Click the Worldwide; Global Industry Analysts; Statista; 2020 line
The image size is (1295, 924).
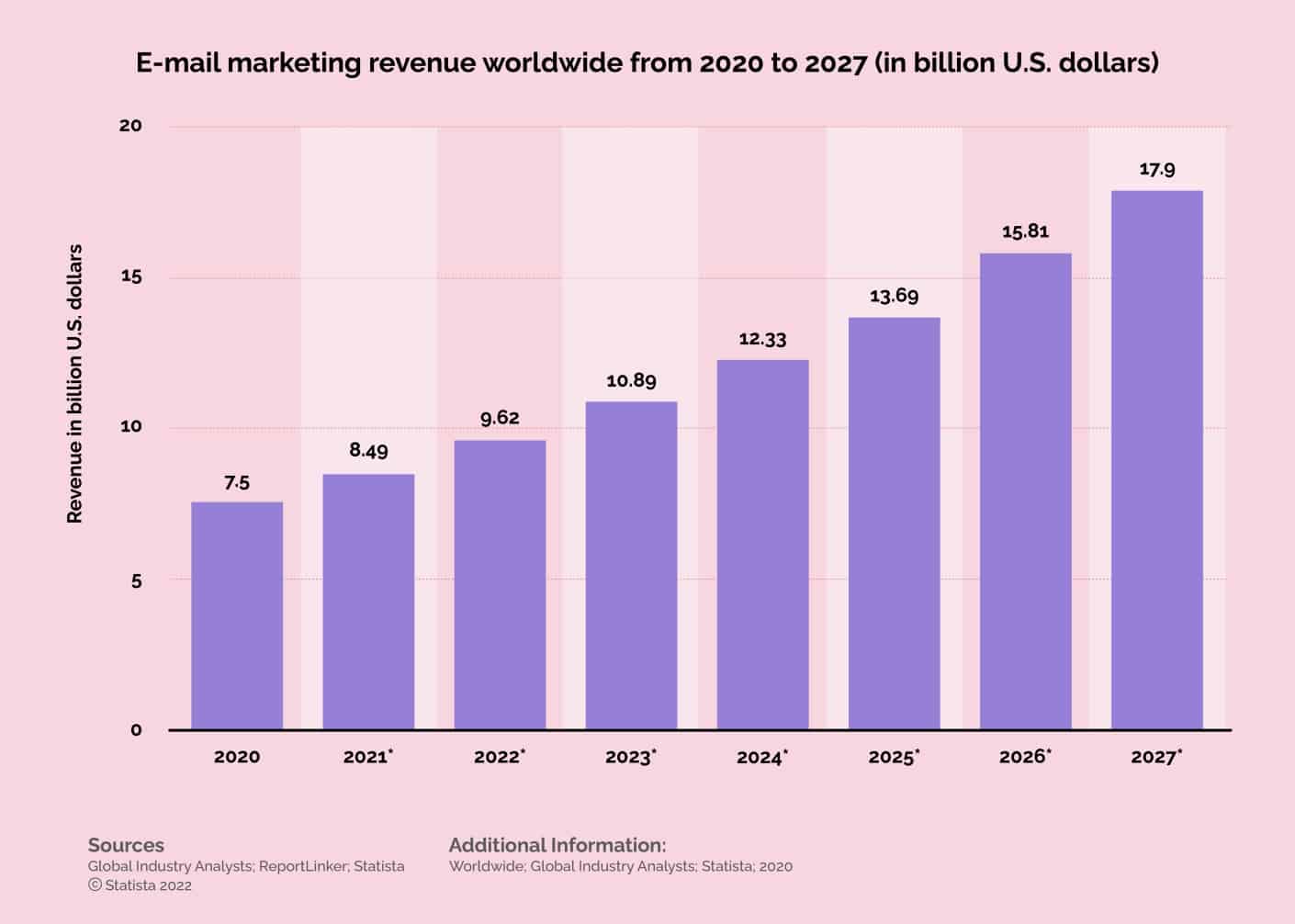pyautogui.click(x=621, y=866)
